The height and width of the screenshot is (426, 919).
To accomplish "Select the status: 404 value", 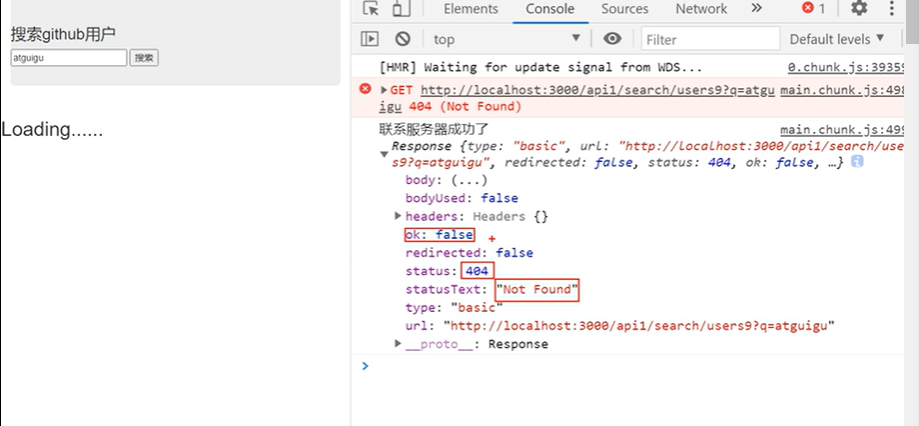I will [x=477, y=271].
